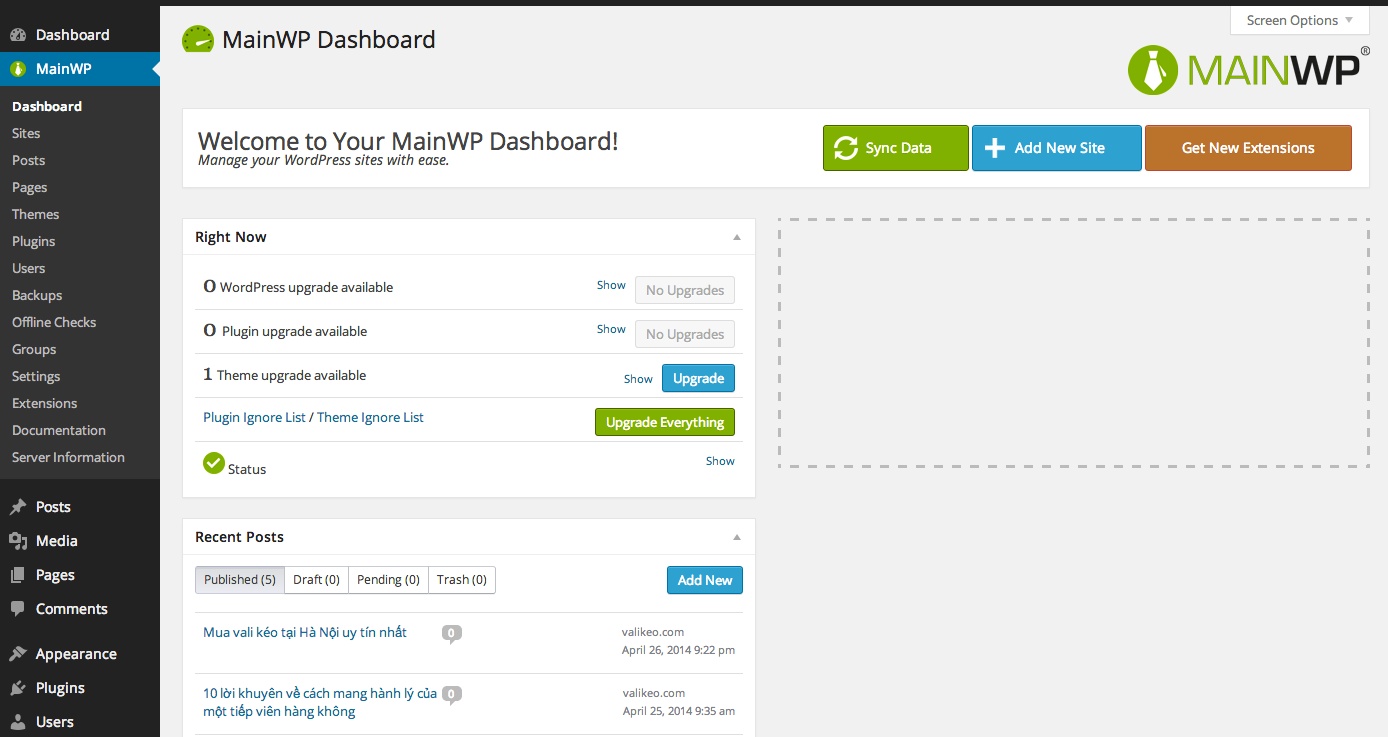Open Documentation in MainWP menu
Screen dimensions: 1388x737
tap(59, 430)
